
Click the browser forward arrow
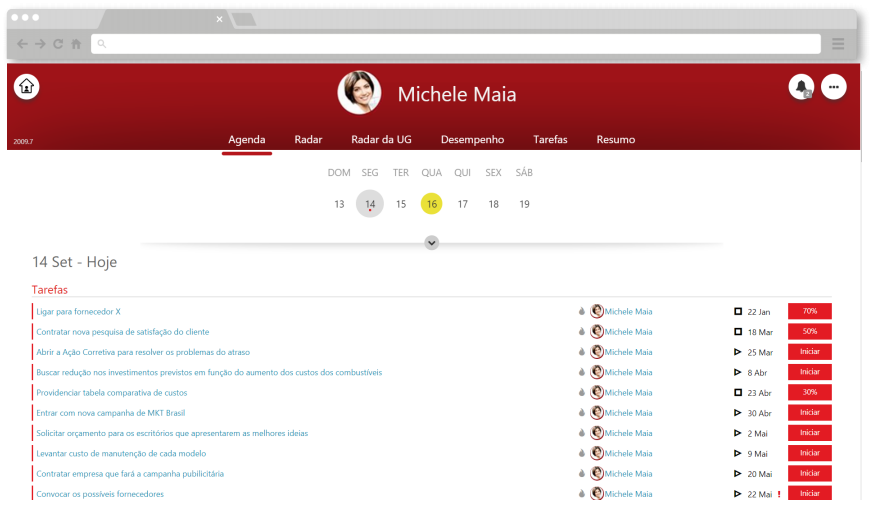click(x=40, y=43)
